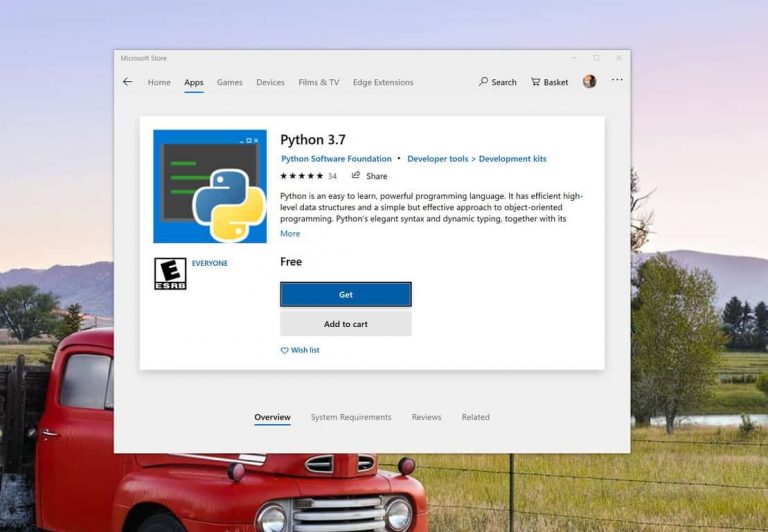Click Add to cart button
This screenshot has height=532, width=768.
pyautogui.click(x=346, y=324)
